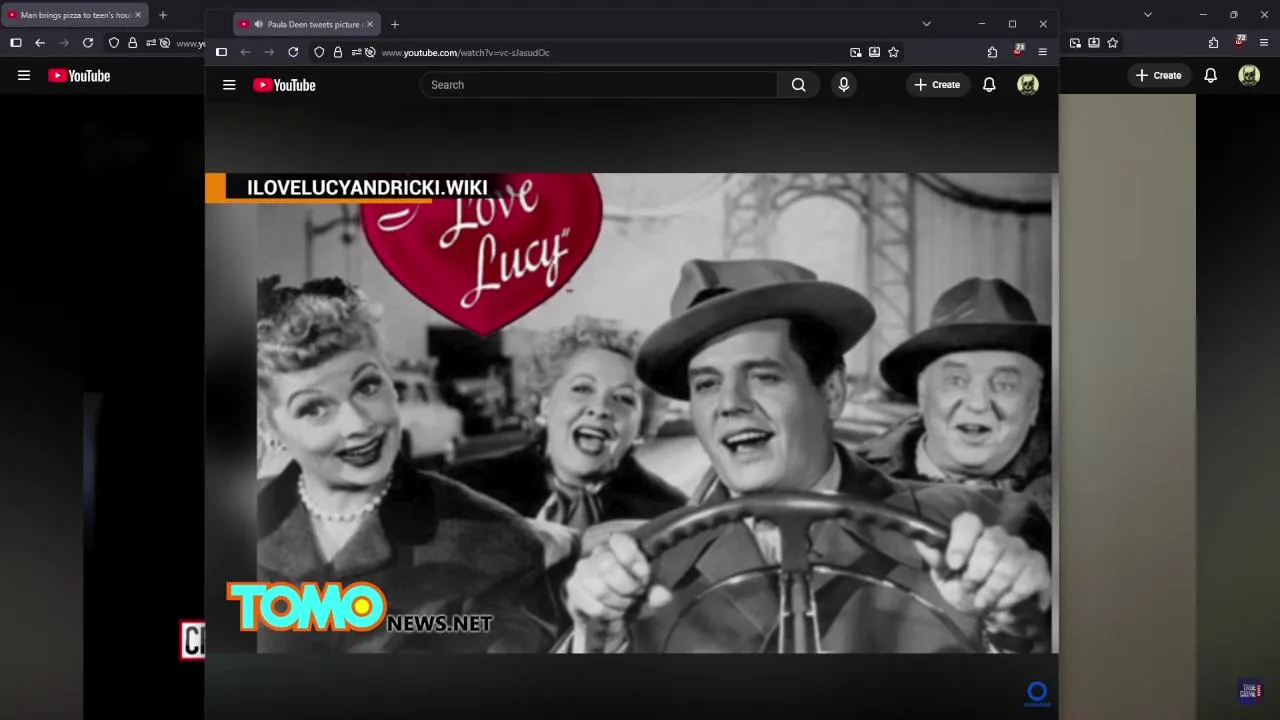Viewport: 1280px width, 720px height.
Task: Open notifications bell in the back window
Action: pos(1210,75)
